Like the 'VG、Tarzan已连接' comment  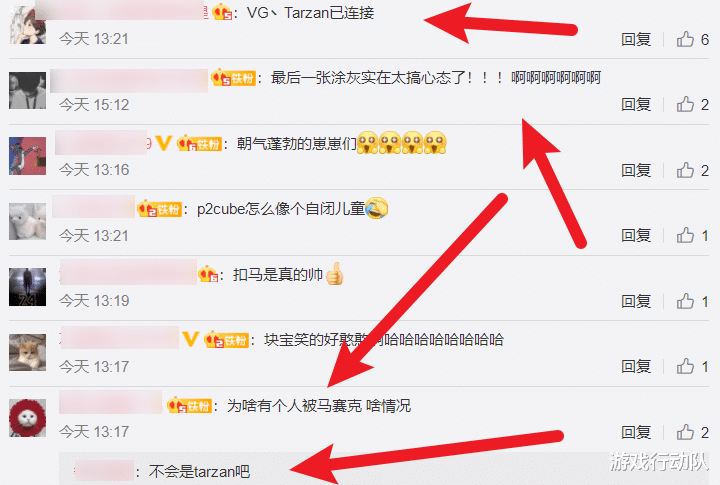pos(692,39)
